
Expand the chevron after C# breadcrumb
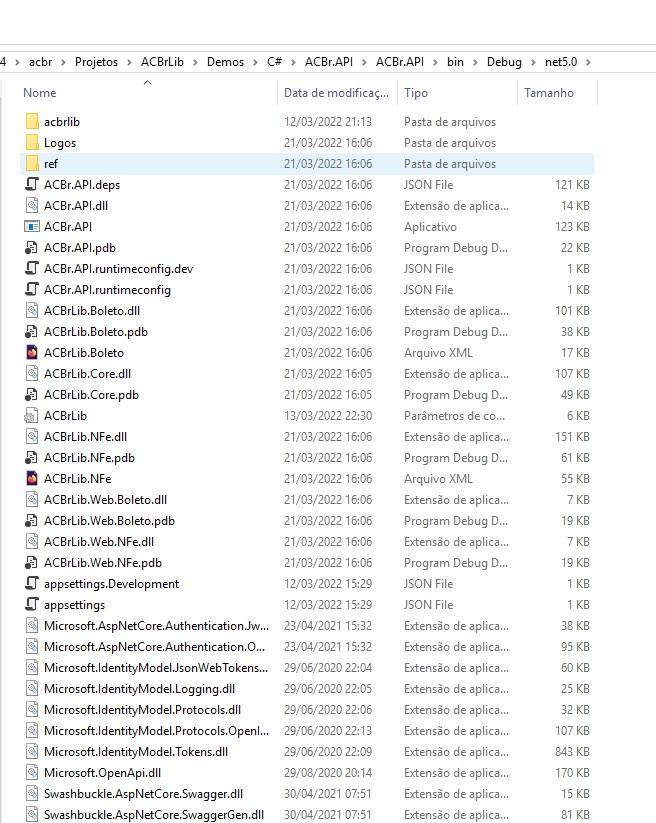tap(293, 62)
